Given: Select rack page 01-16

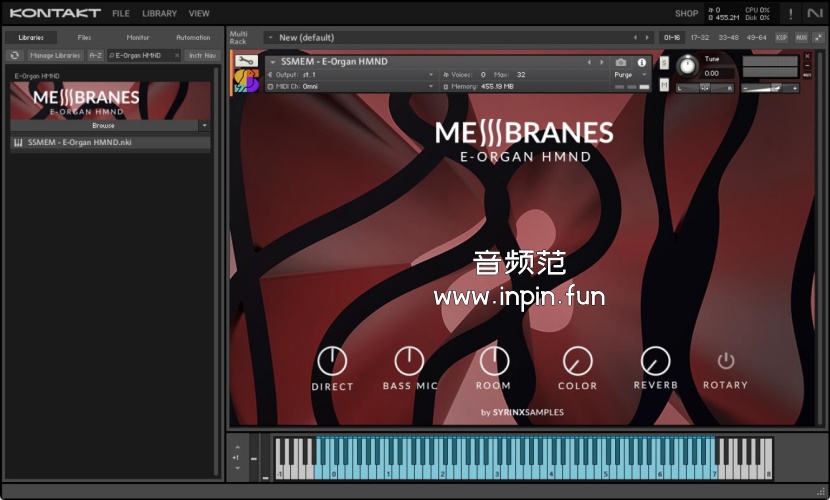Looking at the screenshot, I should (x=672, y=38).
